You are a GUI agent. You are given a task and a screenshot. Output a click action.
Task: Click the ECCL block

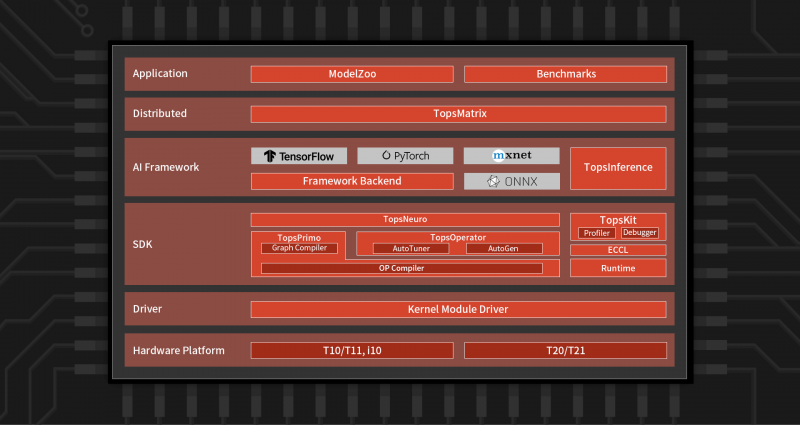pos(618,250)
